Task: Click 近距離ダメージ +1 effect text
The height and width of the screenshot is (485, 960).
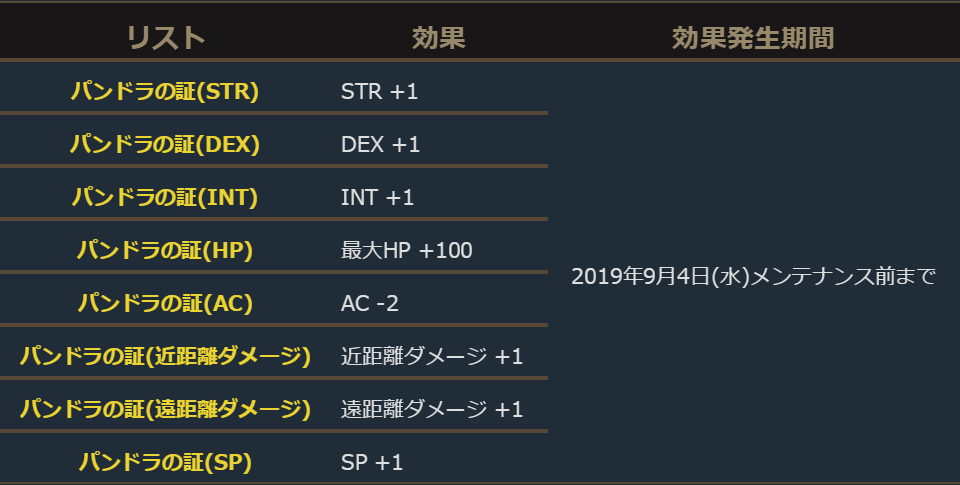Action: click(x=431, y=356)
